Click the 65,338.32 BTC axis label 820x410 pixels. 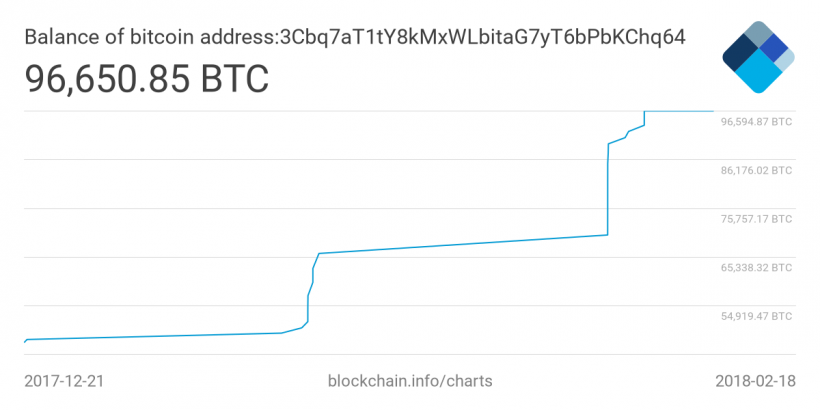click(756, 268)
